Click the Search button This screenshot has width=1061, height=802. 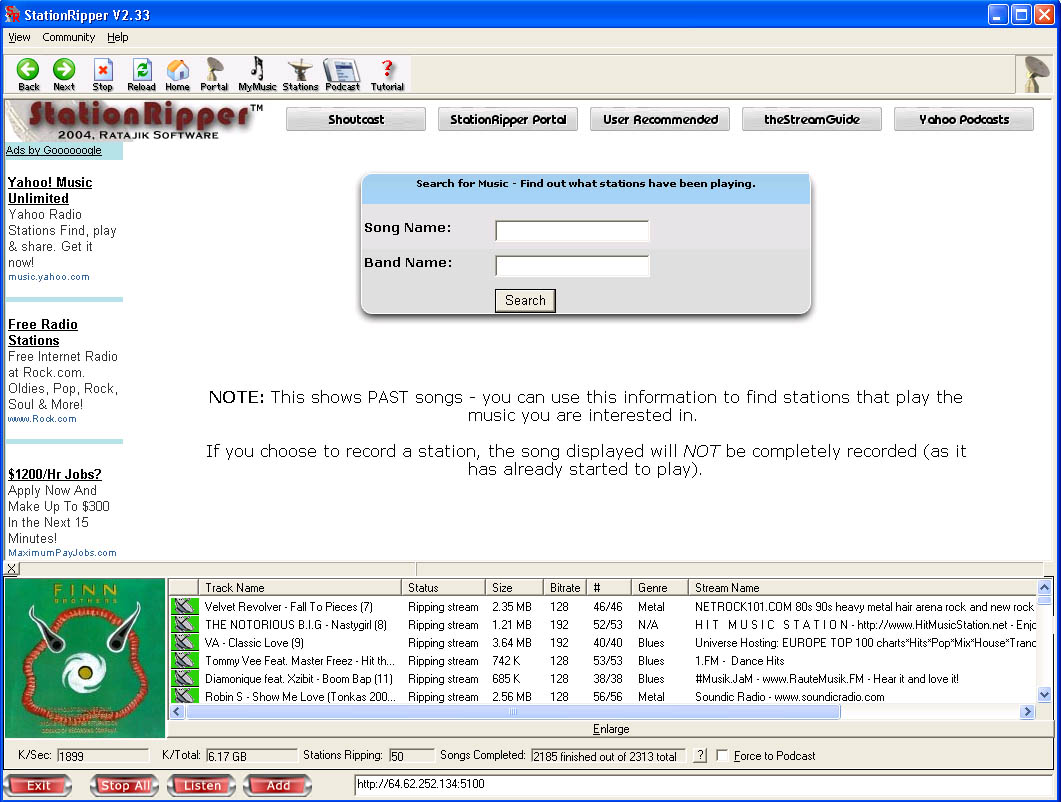[x=525, y=300]
